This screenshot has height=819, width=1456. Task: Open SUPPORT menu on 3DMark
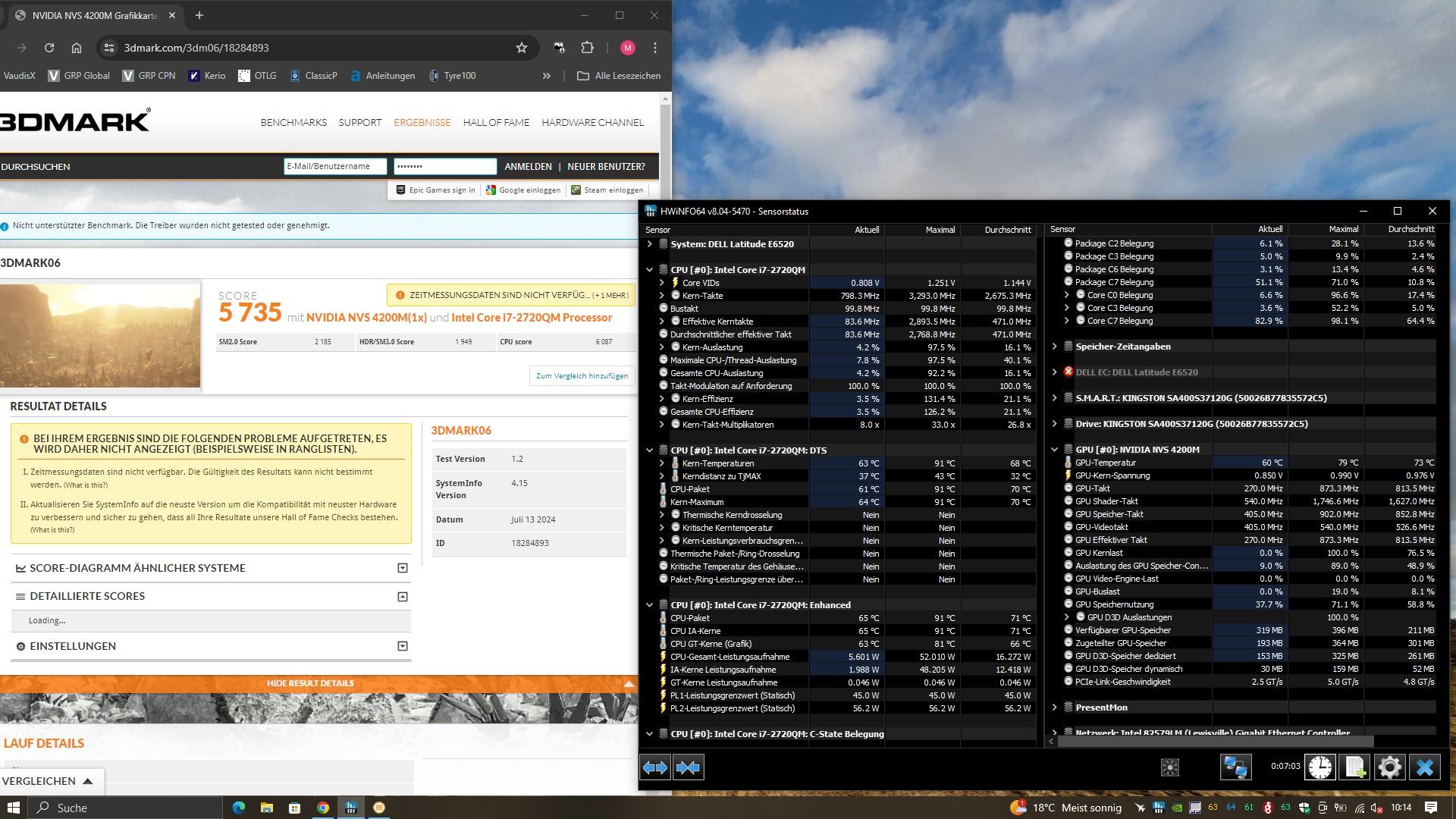point(360,122)
